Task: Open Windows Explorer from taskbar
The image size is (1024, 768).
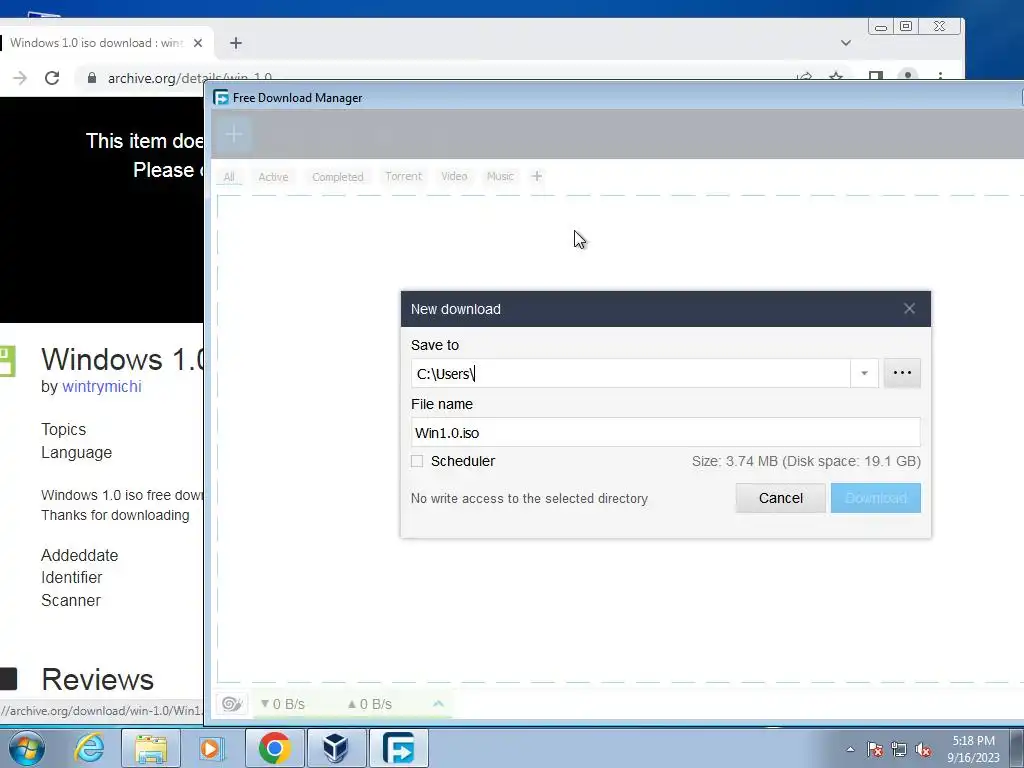Action: [x=151, y=748]
